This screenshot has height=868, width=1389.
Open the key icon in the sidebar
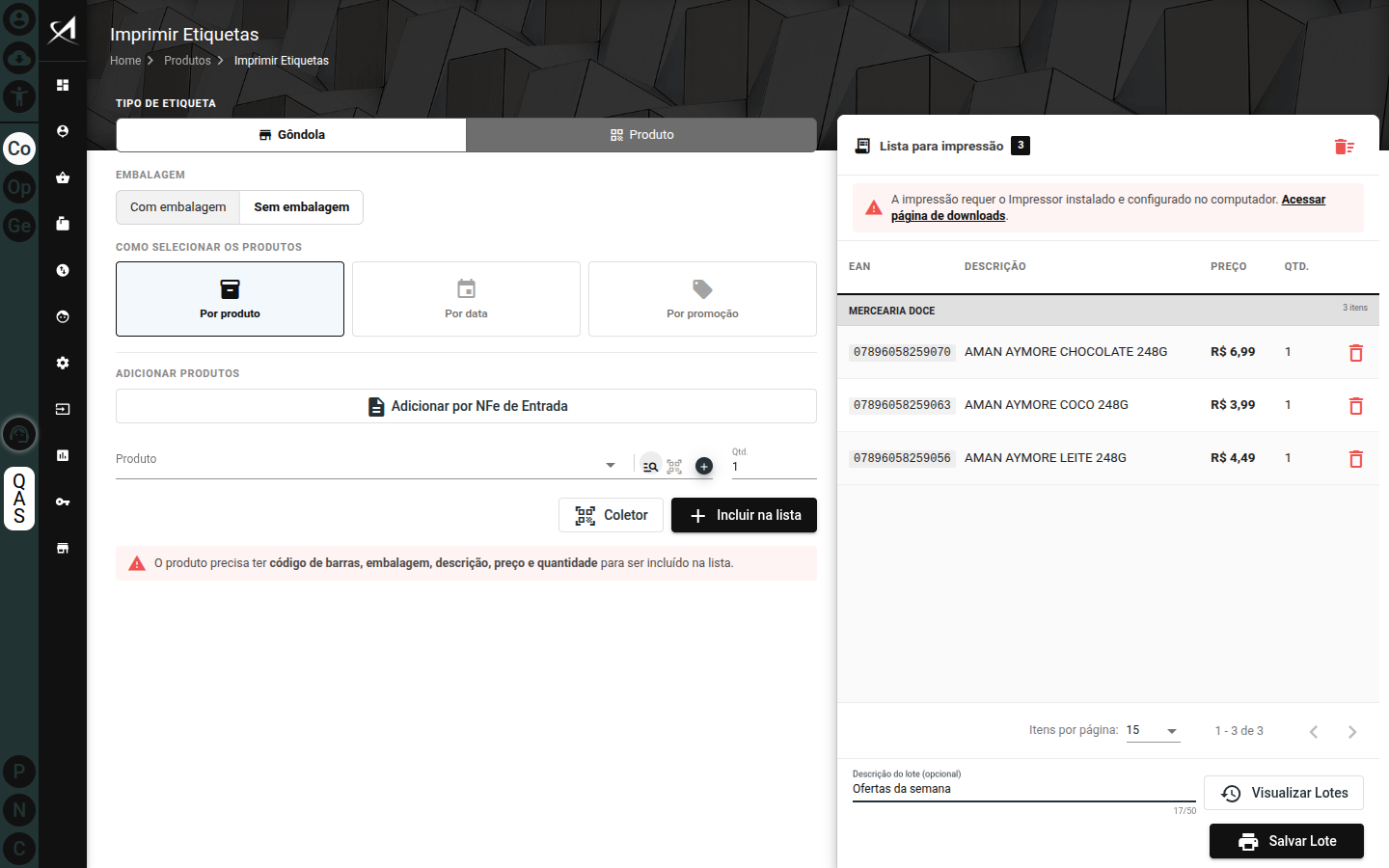(63, 502)
